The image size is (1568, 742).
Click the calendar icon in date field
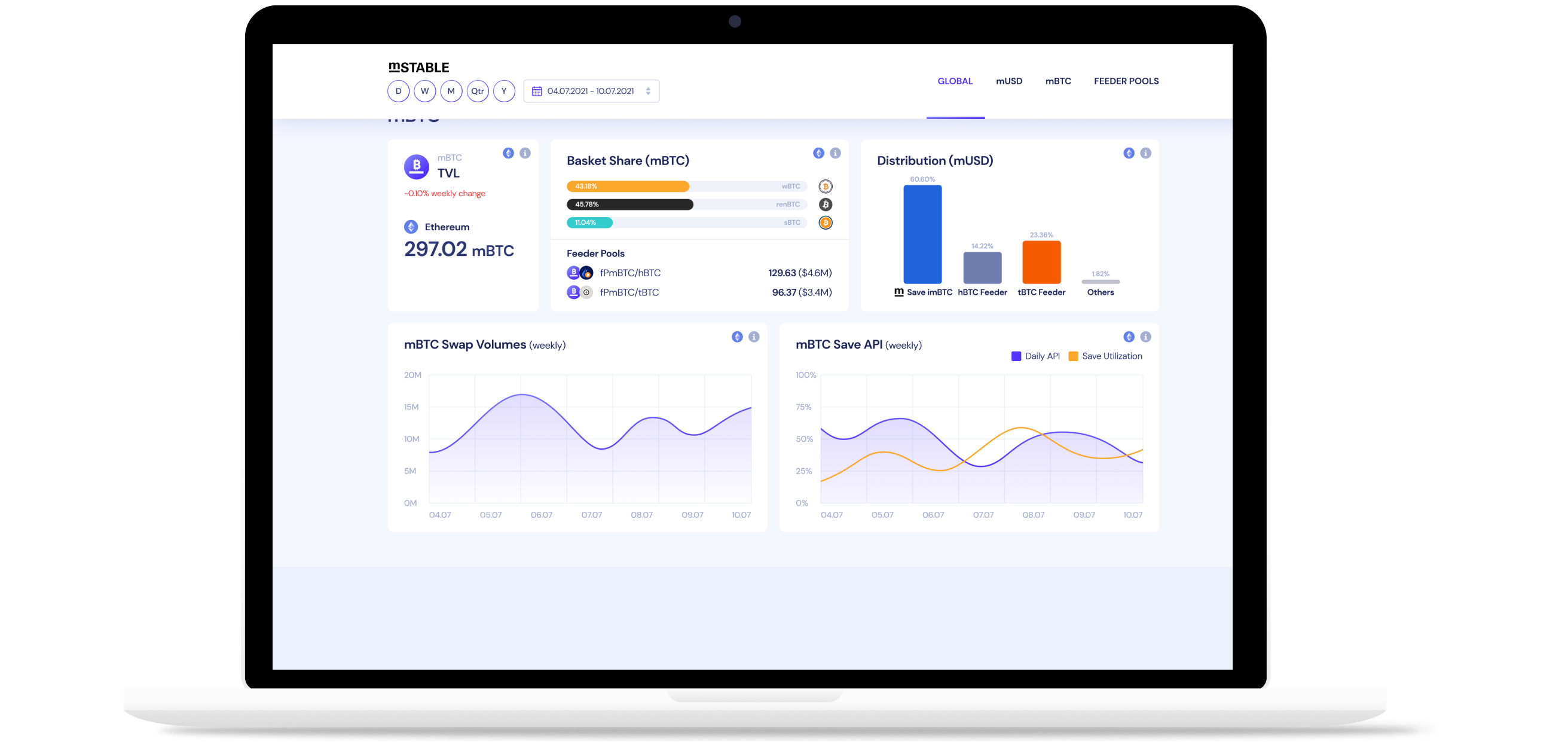click(x=537, y=91)
